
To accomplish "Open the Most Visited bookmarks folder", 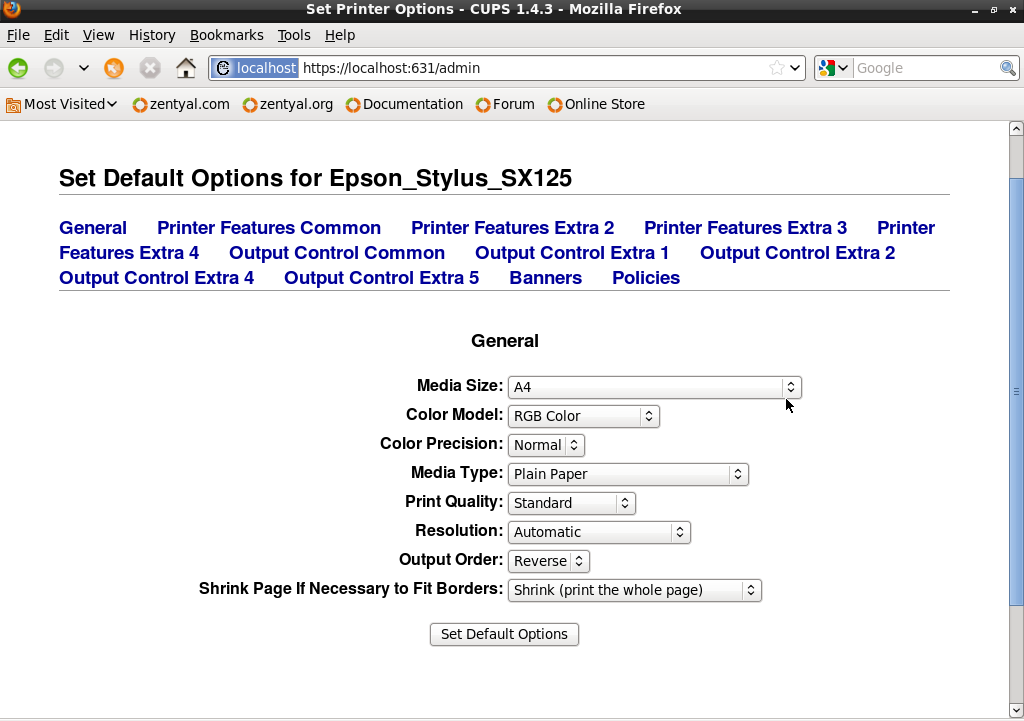I will (61, 104).
